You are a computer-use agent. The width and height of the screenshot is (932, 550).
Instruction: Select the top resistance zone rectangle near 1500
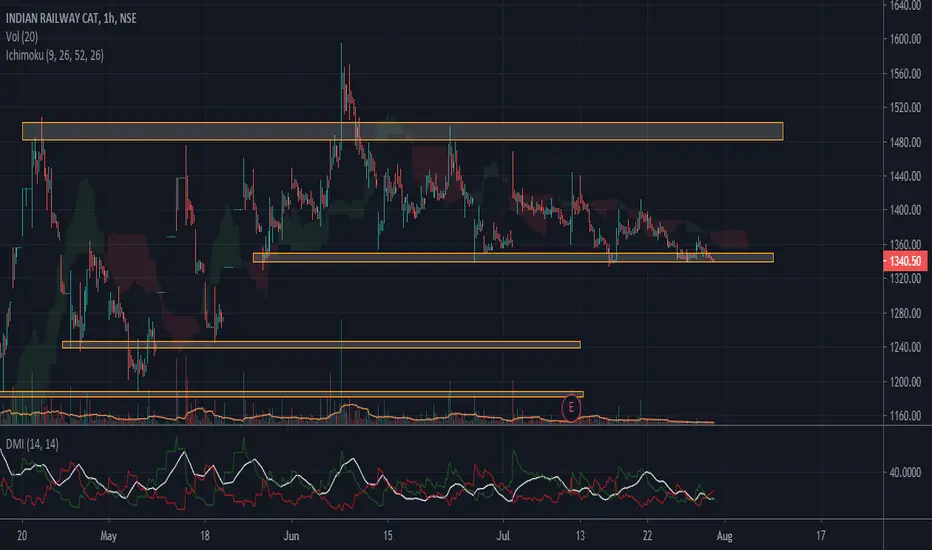click(x=402, y=131)
